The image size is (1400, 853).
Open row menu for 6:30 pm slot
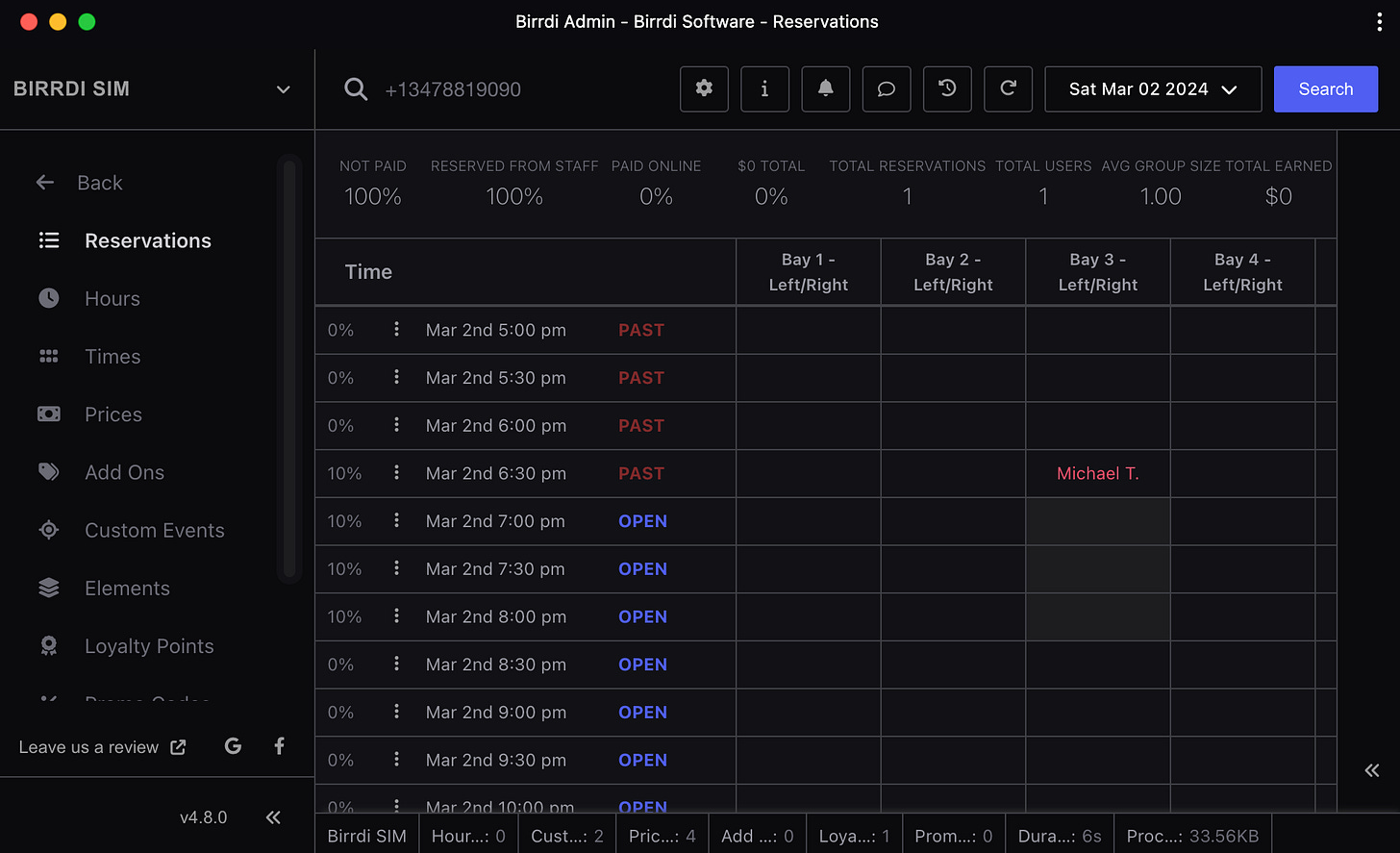pos(396,472)
